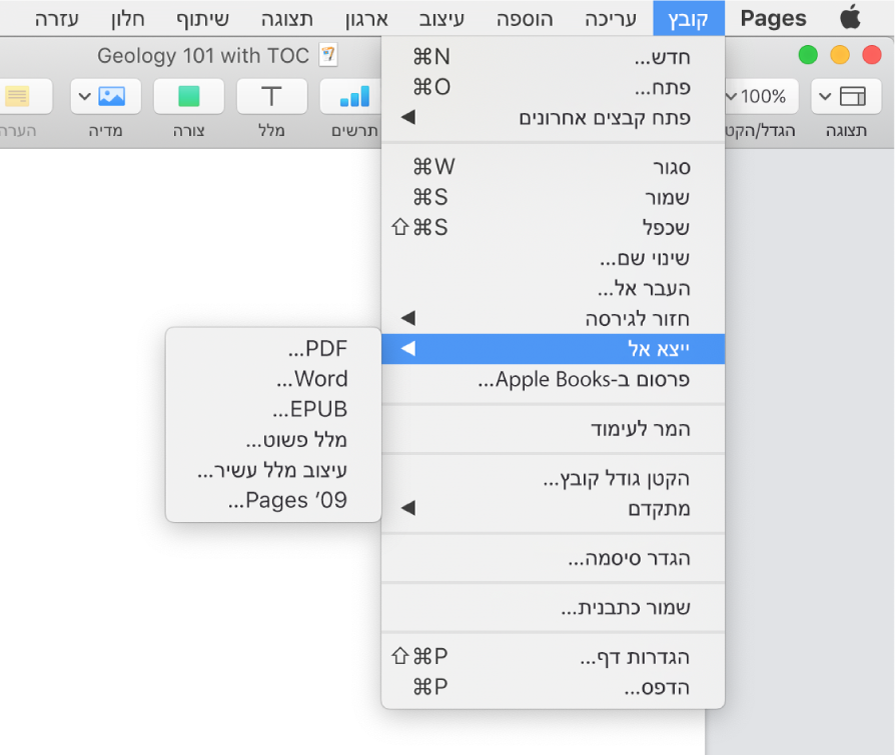Click the yellow minimize window button
The image size is (896, 755).
pyautogui.click(x=839, y=55)
